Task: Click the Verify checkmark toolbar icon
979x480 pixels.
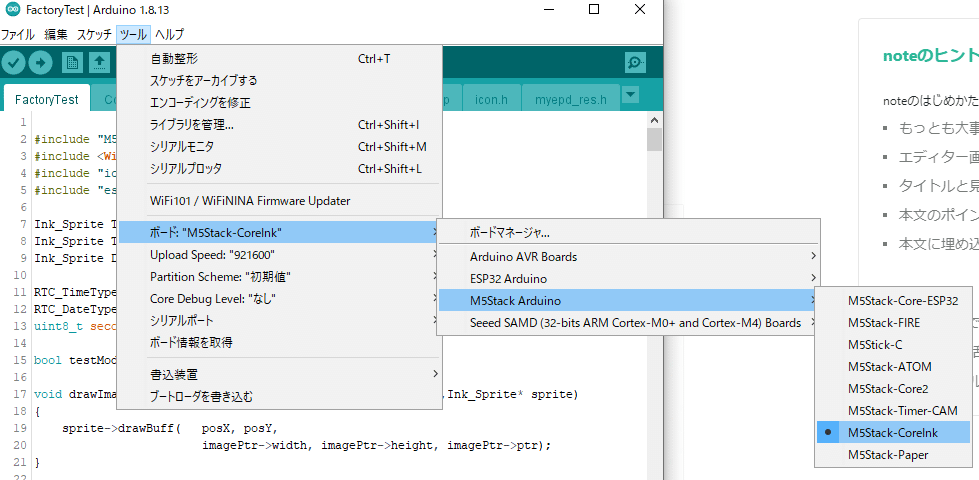Action: click(x=13, y=62)
